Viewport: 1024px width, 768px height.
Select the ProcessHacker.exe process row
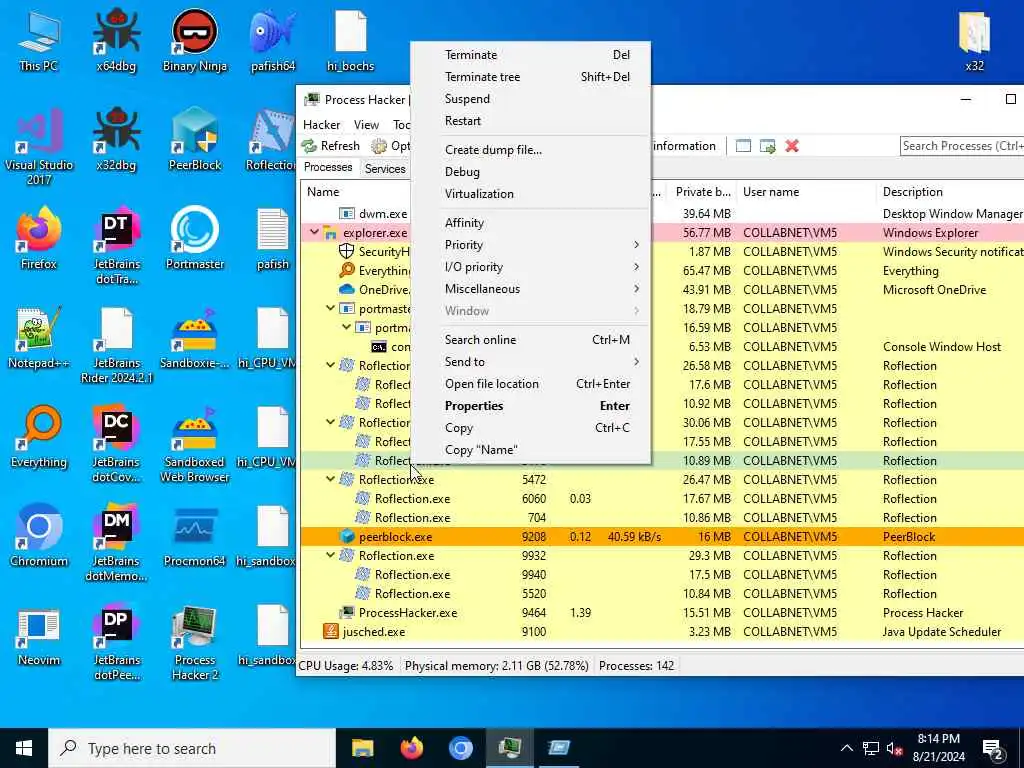pyautogui.click(x=662, y=613)
